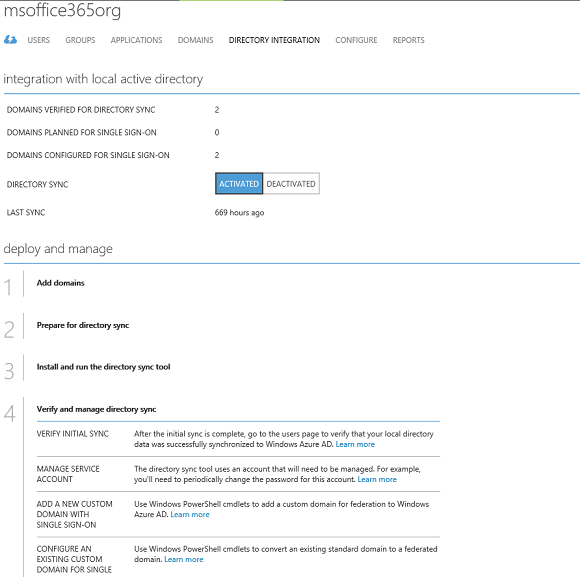Open the Applications tab

136,40
